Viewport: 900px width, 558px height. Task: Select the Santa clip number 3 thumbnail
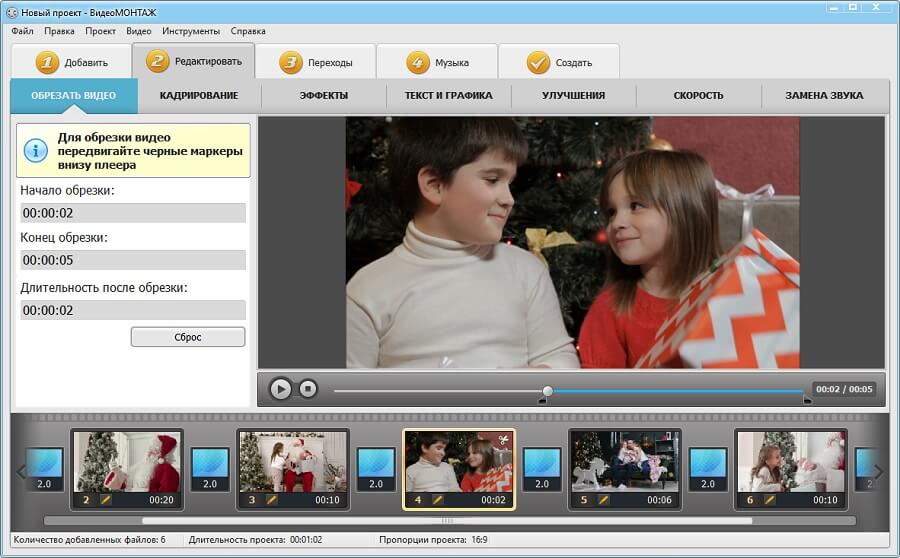pyautogui.click(x=293, y=461)
